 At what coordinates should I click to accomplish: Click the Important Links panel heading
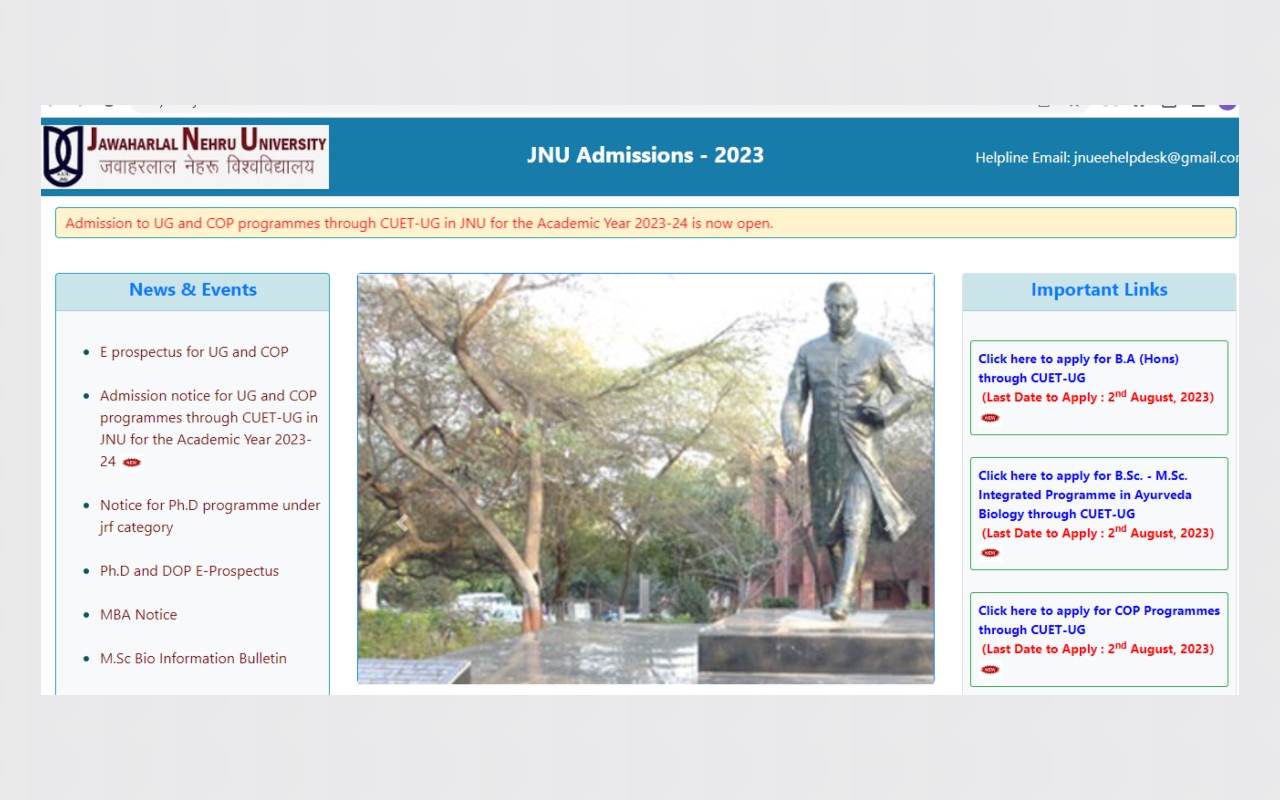coord(1099,290)
